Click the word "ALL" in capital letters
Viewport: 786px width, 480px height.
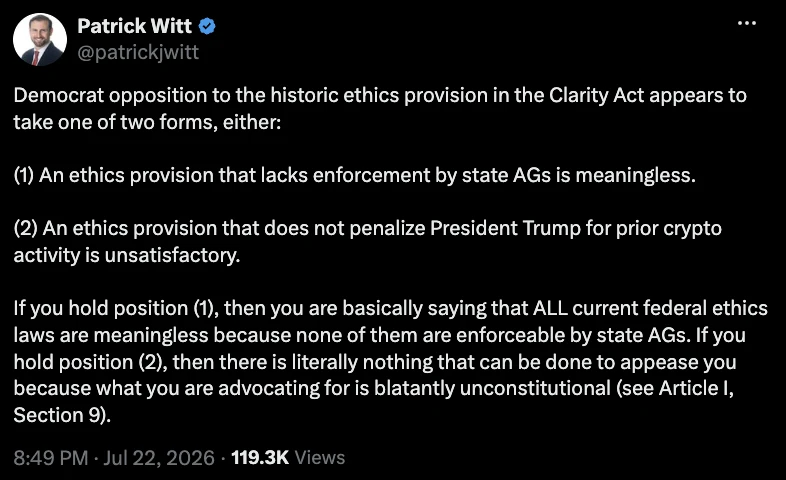tap(550, 308)
